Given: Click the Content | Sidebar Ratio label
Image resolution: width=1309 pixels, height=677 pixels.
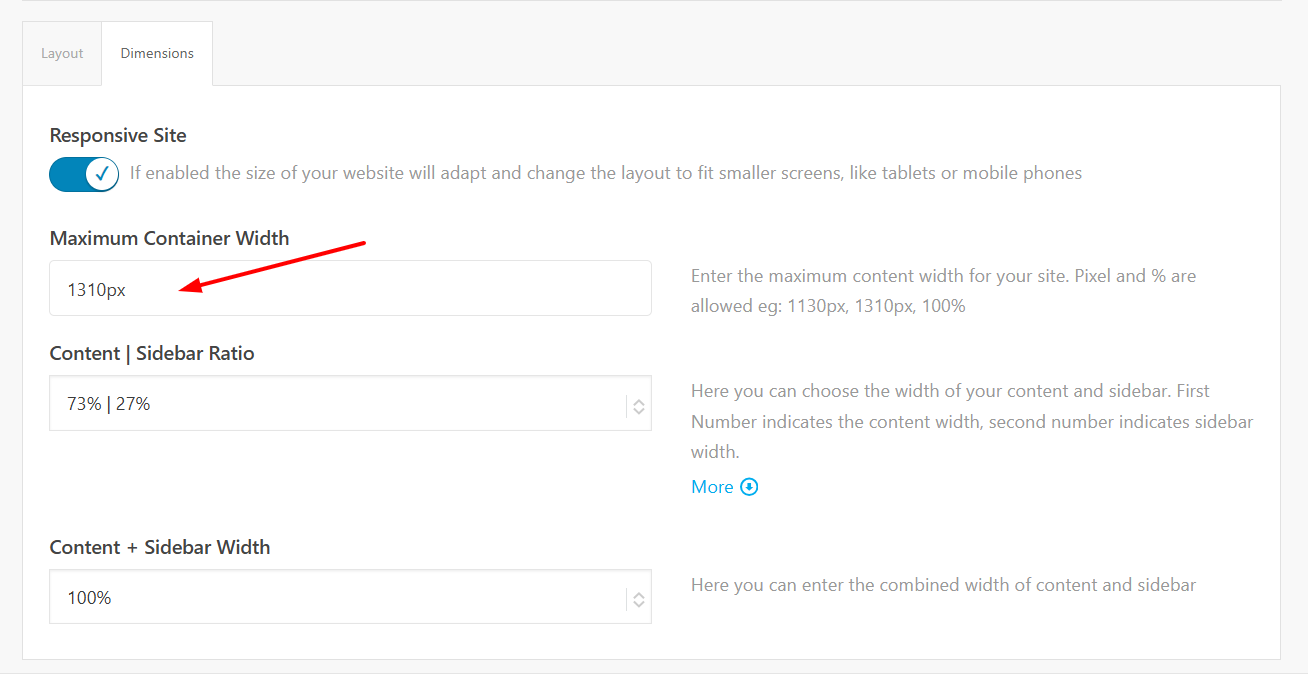Looking at the screenshot, I should tap(152, 354).
